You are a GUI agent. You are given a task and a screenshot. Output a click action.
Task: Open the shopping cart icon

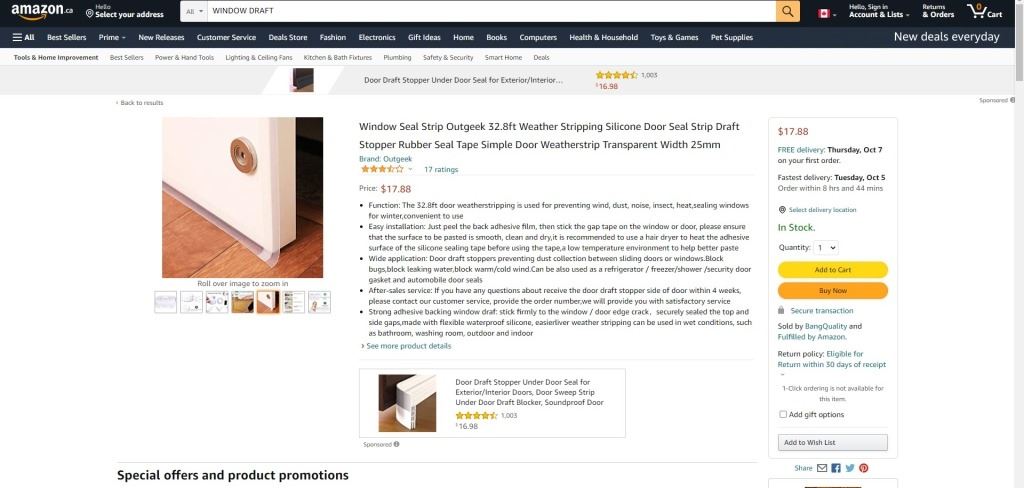[x=984, y=11]
